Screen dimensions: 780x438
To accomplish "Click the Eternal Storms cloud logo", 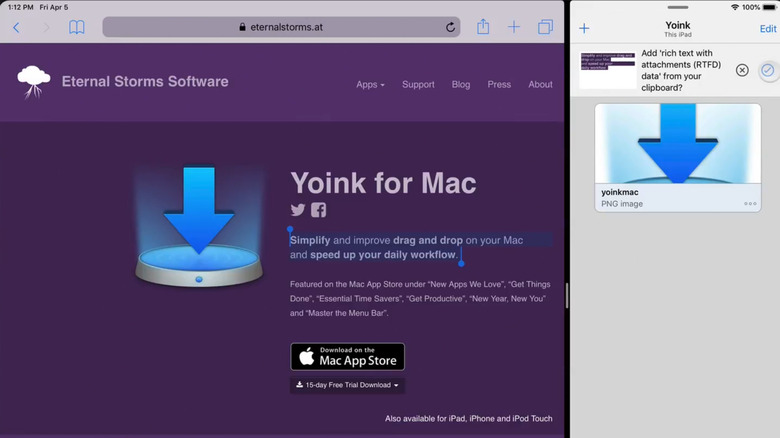I will pos(34,82).
